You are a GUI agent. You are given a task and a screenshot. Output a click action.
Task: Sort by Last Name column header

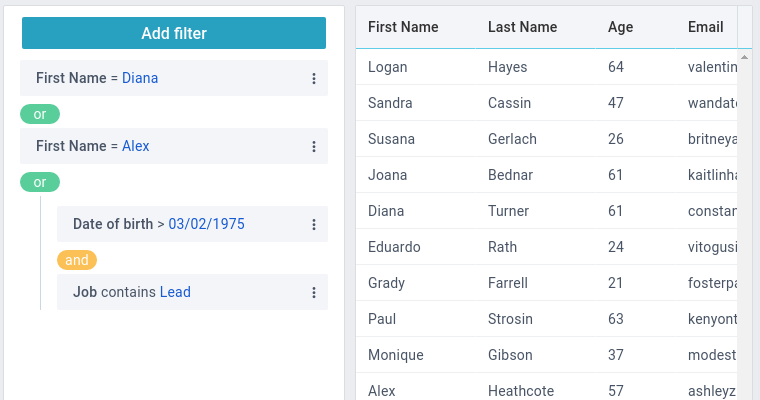[x=522, y=27]
